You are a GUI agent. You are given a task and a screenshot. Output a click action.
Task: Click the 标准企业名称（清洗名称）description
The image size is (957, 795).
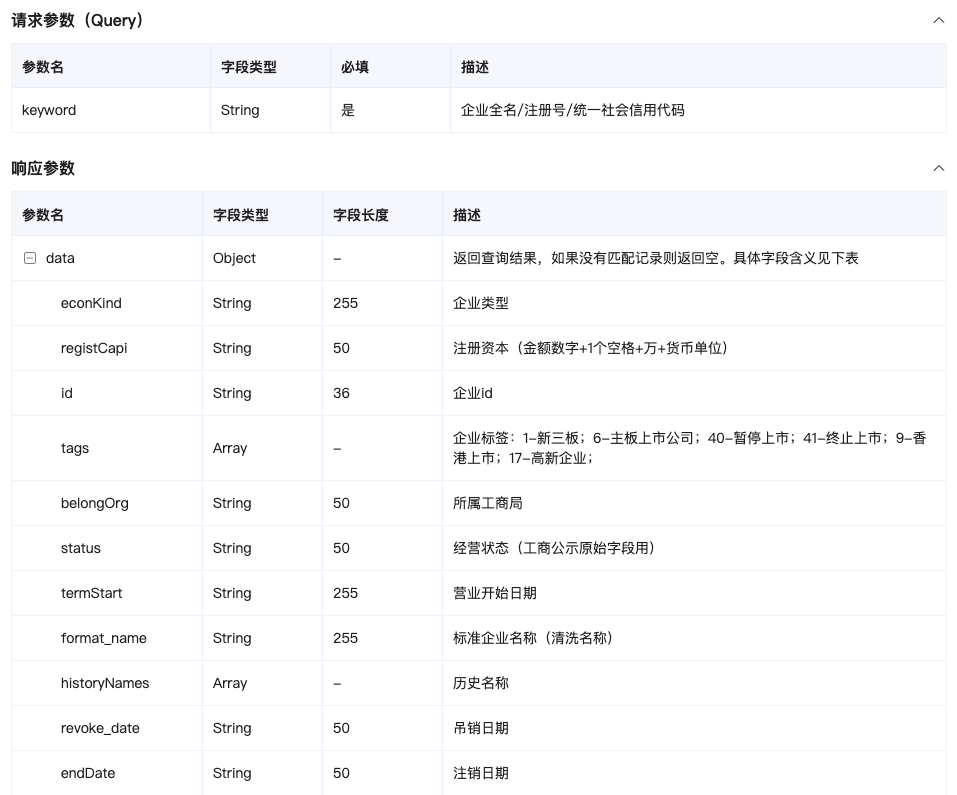click(x=533, y=638)
